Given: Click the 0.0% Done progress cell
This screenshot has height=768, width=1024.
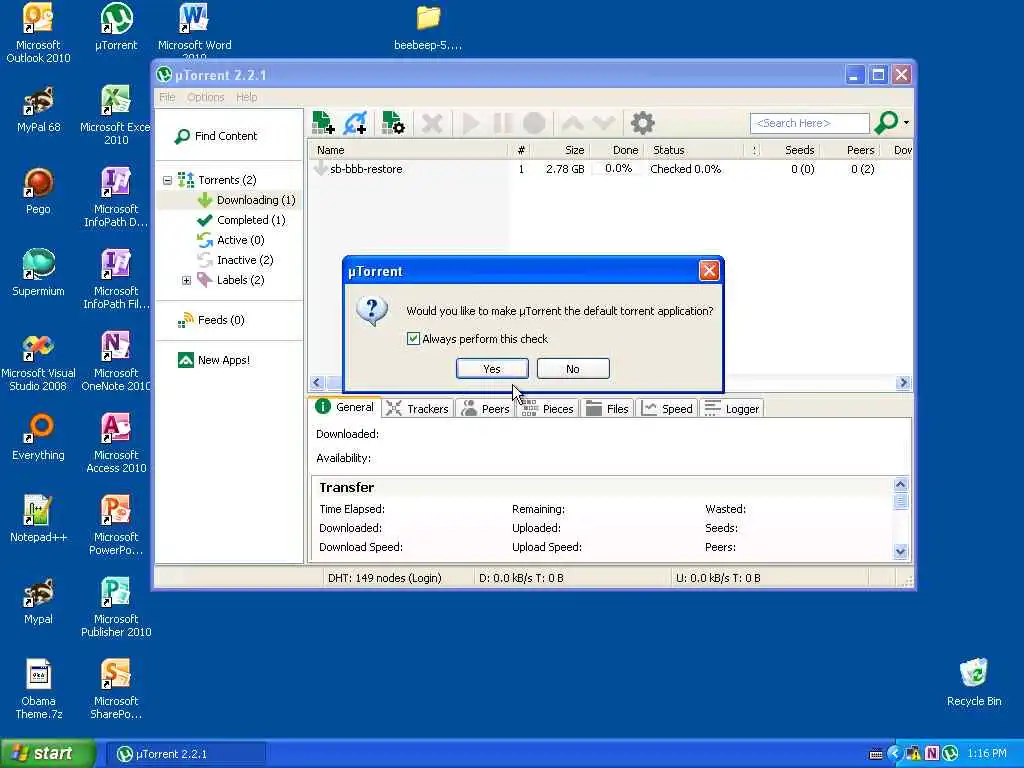Looking at the screenshot, I should [x=618, y=169].
